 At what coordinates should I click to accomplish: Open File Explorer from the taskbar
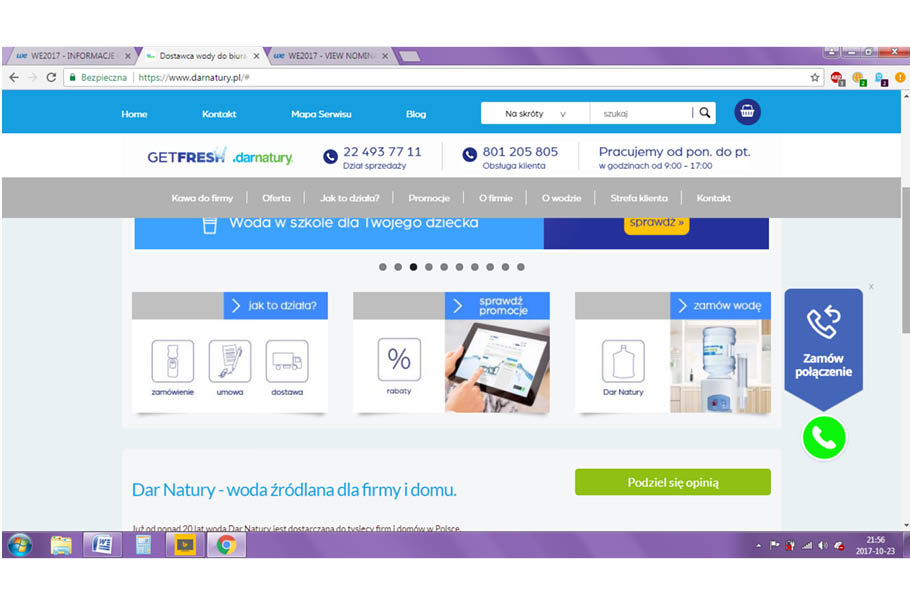click(61, 546)
